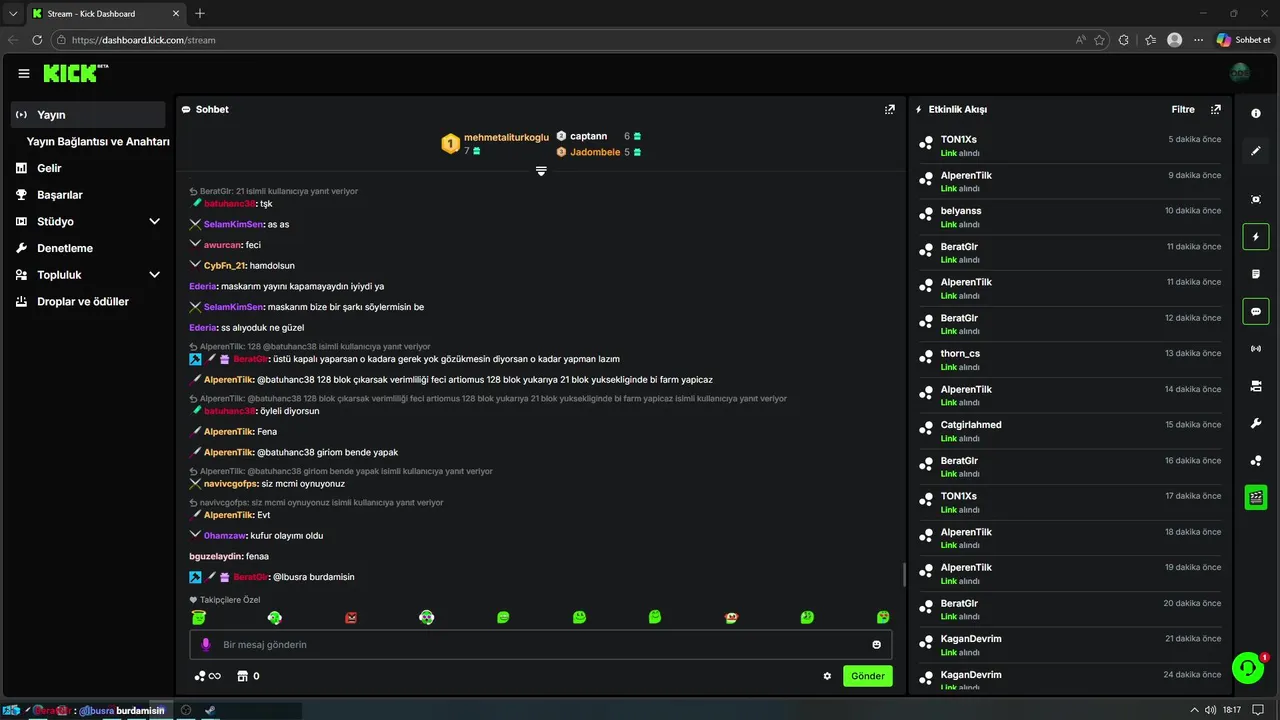Click captann in the leaderboard

(588, 136)
